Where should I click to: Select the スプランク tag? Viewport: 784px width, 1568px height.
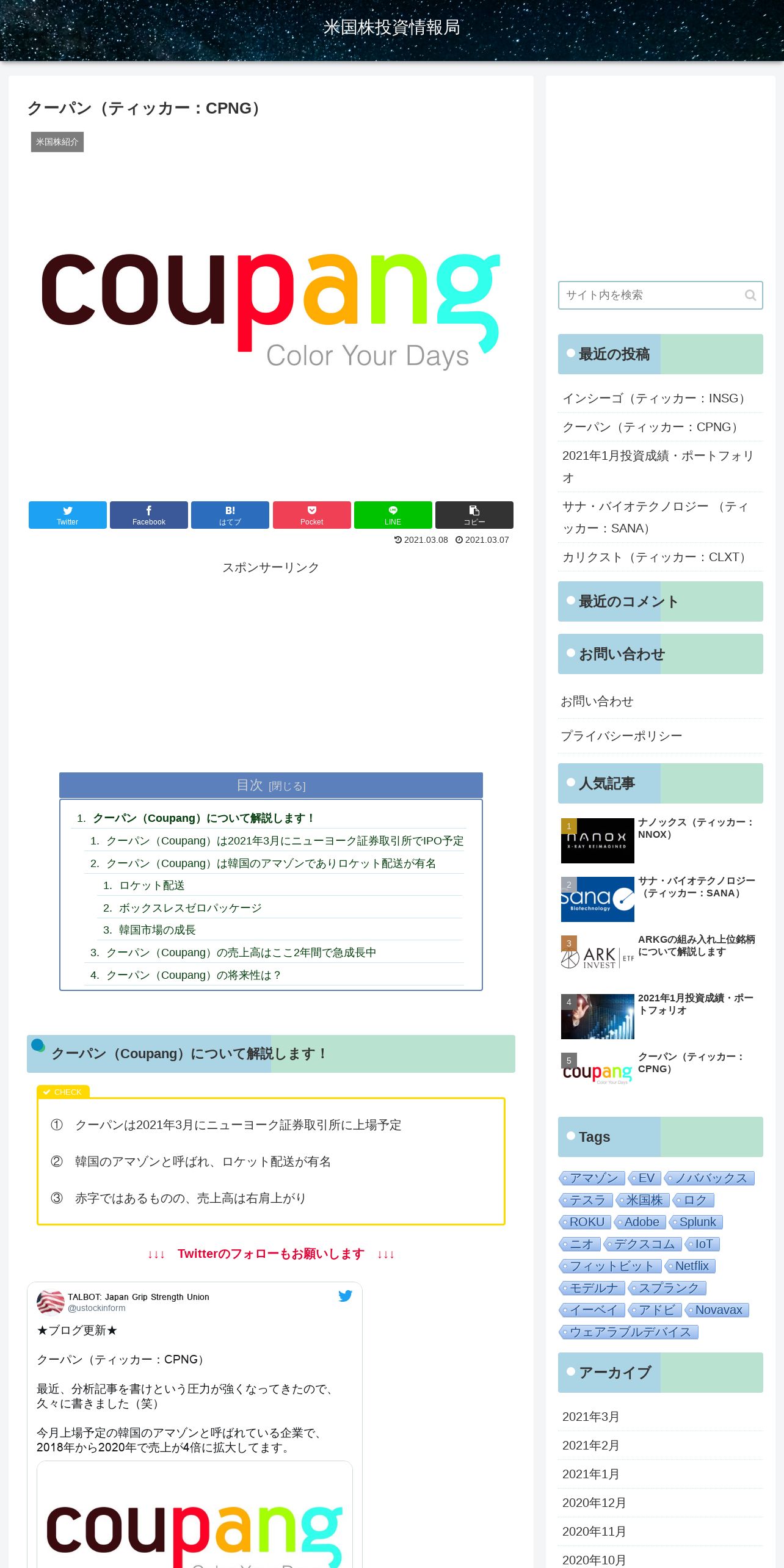click(667, 1288)
